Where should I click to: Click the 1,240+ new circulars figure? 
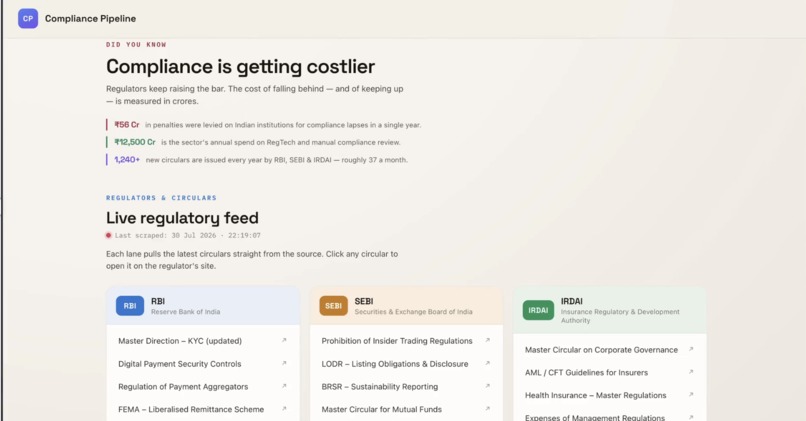(x=127, y=160)
